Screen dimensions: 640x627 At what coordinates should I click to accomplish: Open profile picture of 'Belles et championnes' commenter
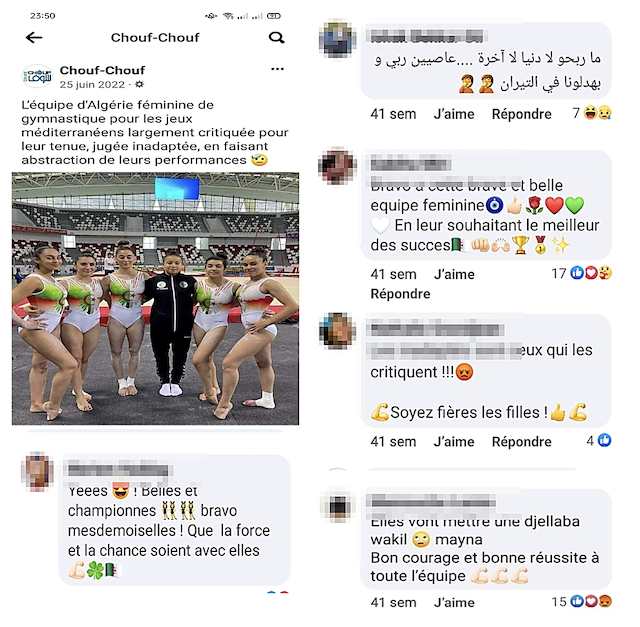37,471
